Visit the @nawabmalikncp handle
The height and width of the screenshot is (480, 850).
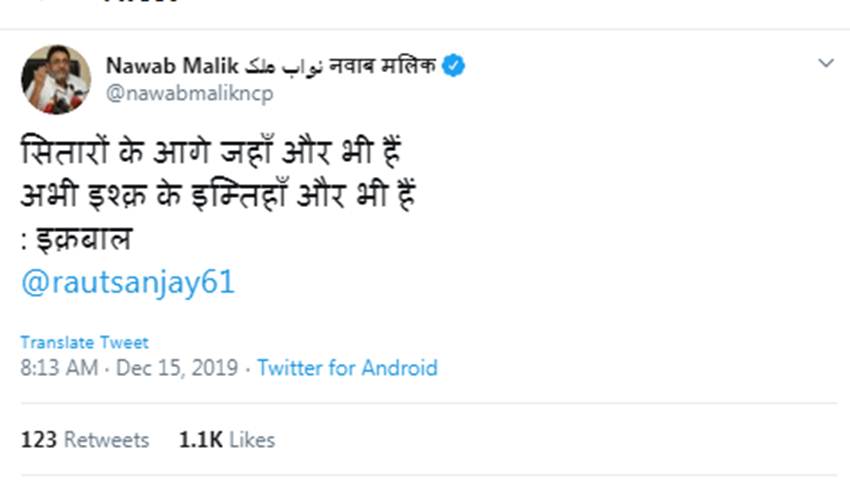tap(188, 93)
